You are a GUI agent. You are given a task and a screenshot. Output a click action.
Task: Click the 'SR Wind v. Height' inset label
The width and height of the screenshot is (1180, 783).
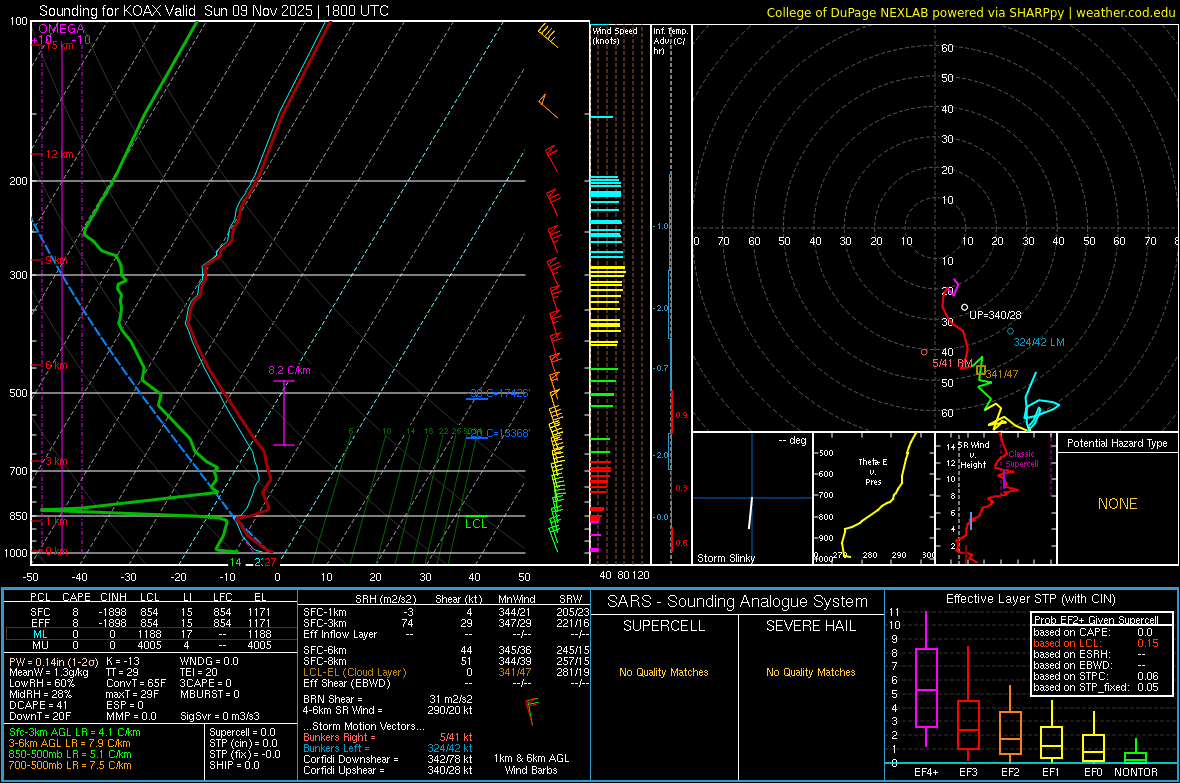(974, 455)
